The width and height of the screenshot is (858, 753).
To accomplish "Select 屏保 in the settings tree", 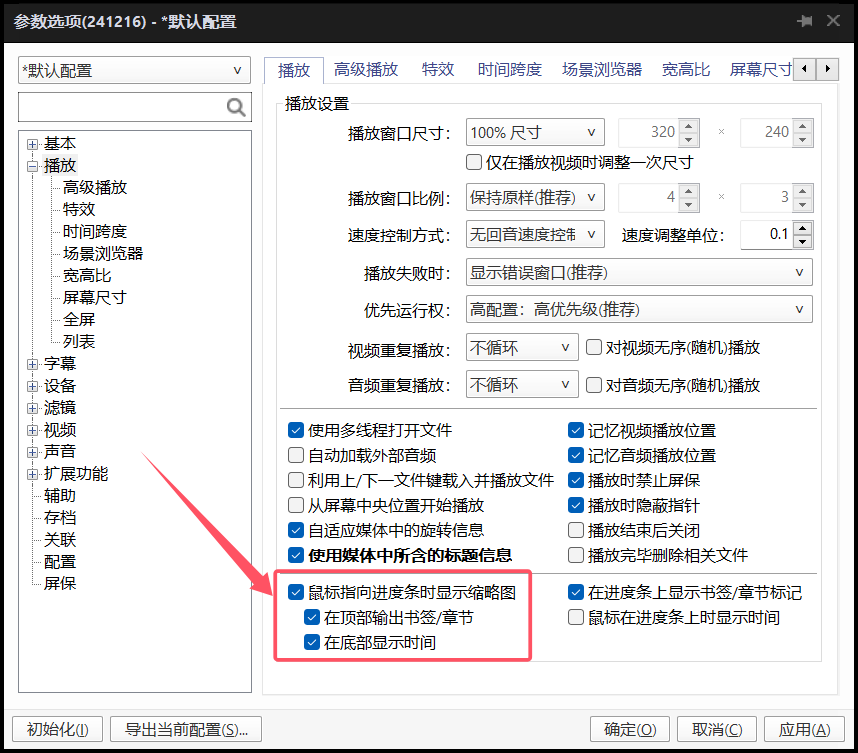I will pyautogui.click(x=60, y=584).
